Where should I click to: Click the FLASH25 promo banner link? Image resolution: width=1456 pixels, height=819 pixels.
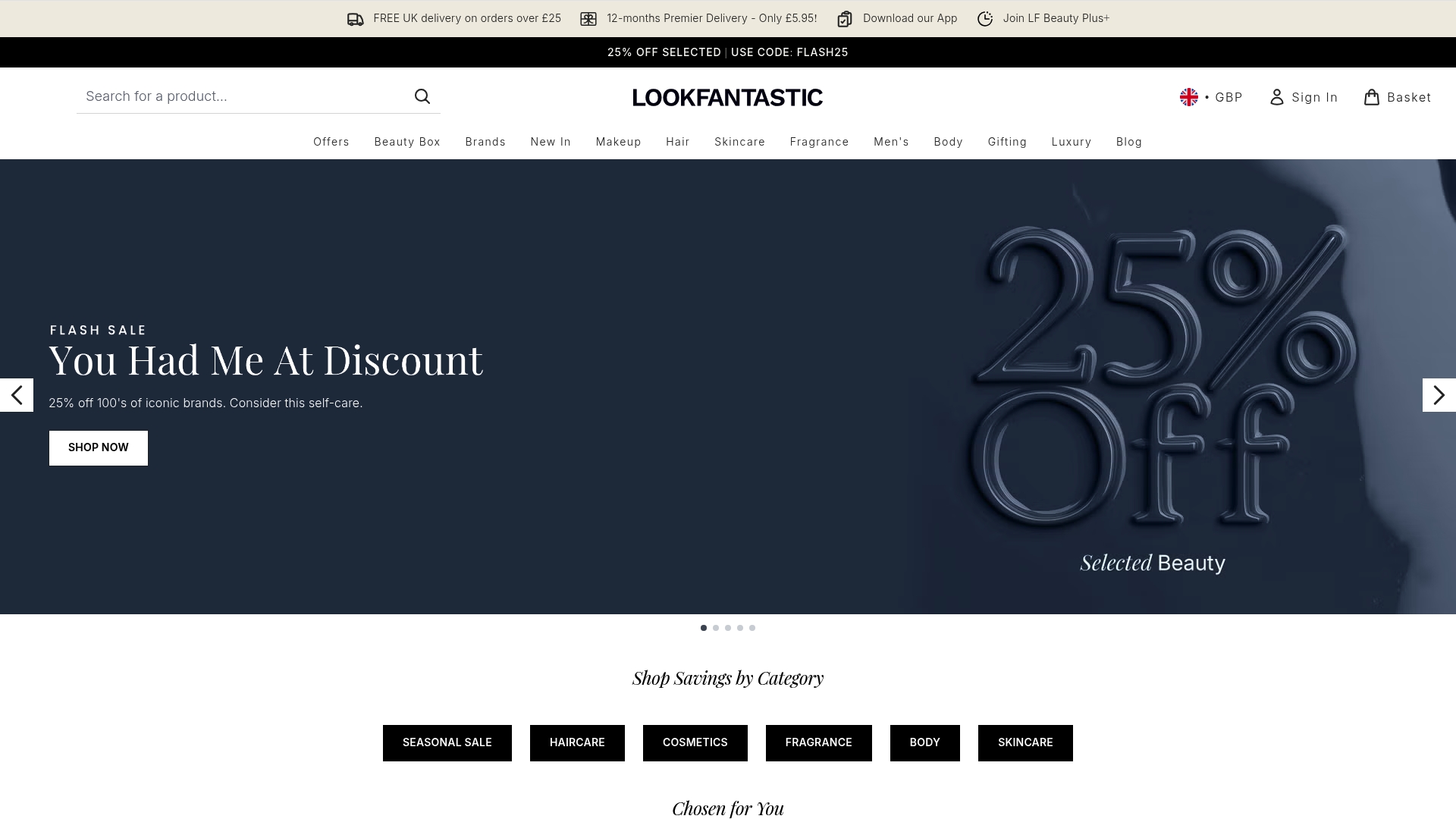tap(728, 52)
